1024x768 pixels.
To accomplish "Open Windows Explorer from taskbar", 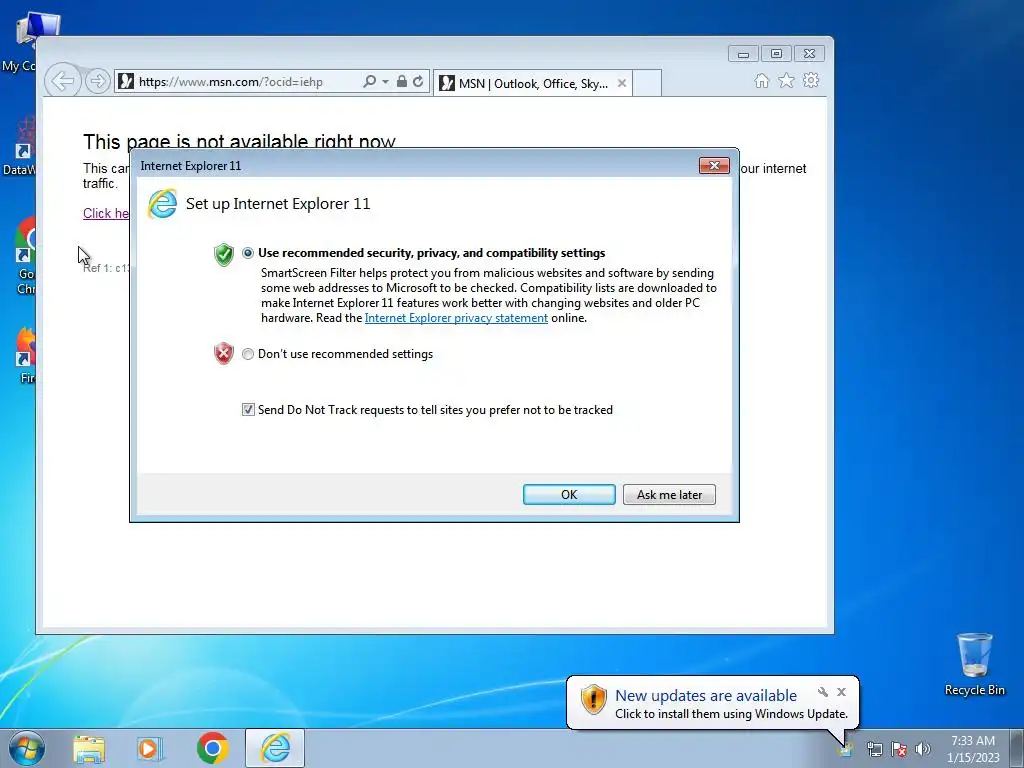I will click(89, 748).
